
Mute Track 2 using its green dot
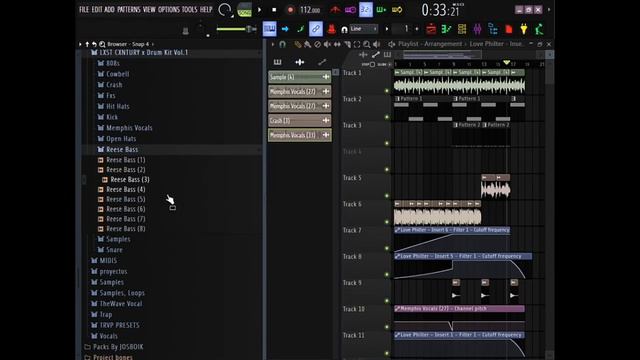tap(387, 117)
